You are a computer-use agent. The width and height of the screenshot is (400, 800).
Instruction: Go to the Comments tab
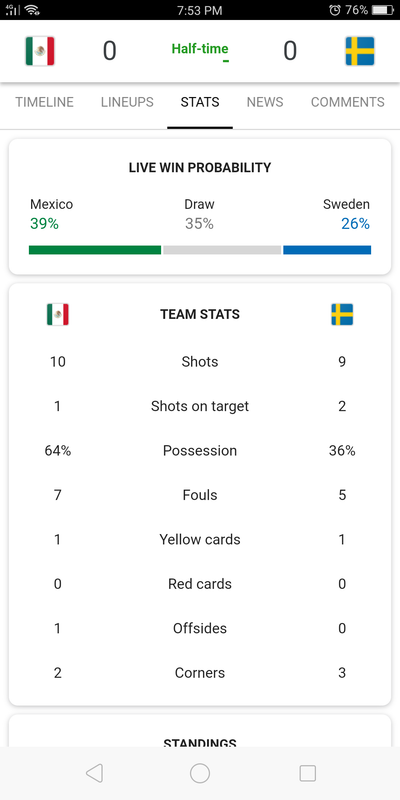coord(347,102)
